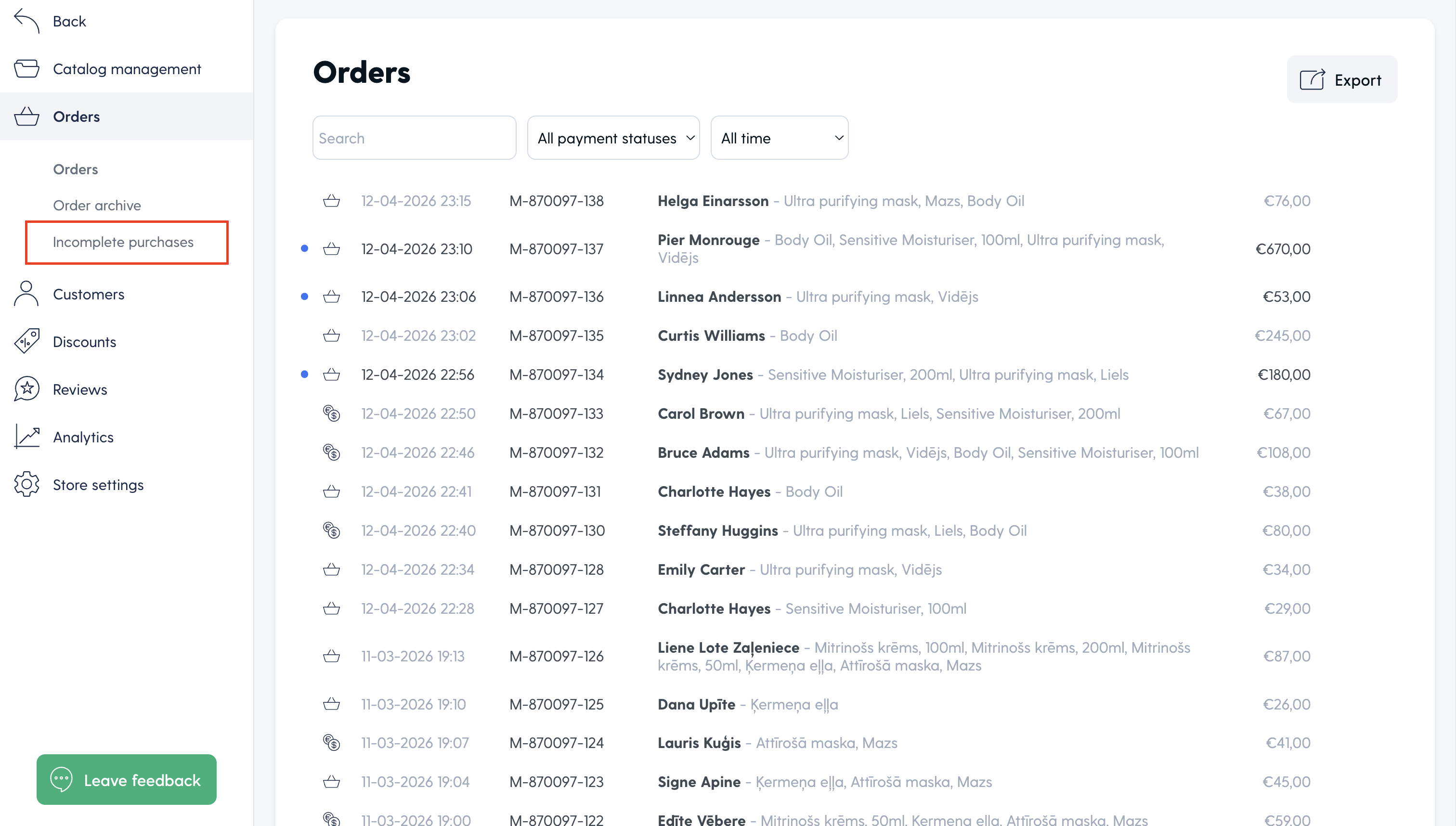Image resolution: width=1456 pixels, height=826 pixels.
Task: Click the €41,00 amount
Action: click(x=1288, y=743)
